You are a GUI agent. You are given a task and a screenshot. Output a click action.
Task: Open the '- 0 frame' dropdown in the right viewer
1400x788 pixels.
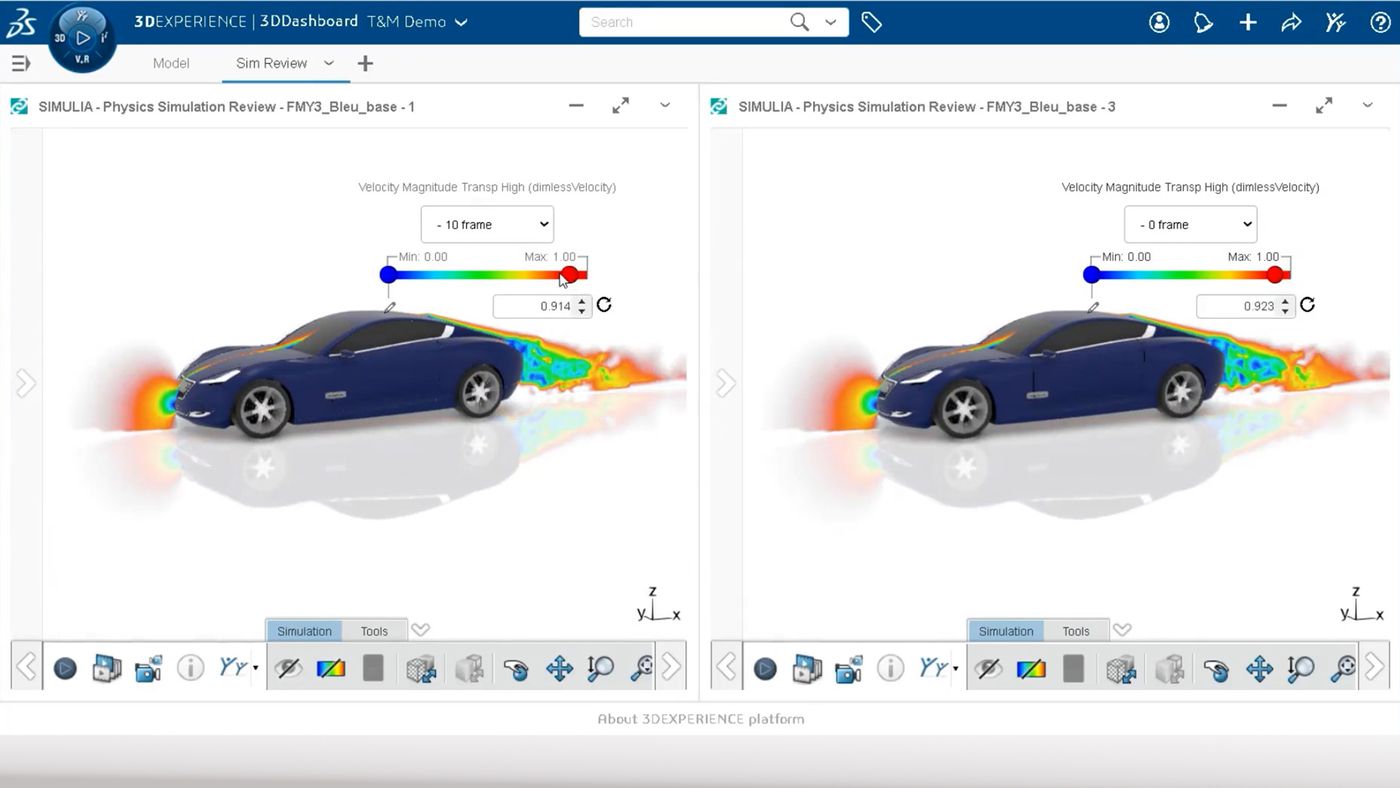(1190, 224)
